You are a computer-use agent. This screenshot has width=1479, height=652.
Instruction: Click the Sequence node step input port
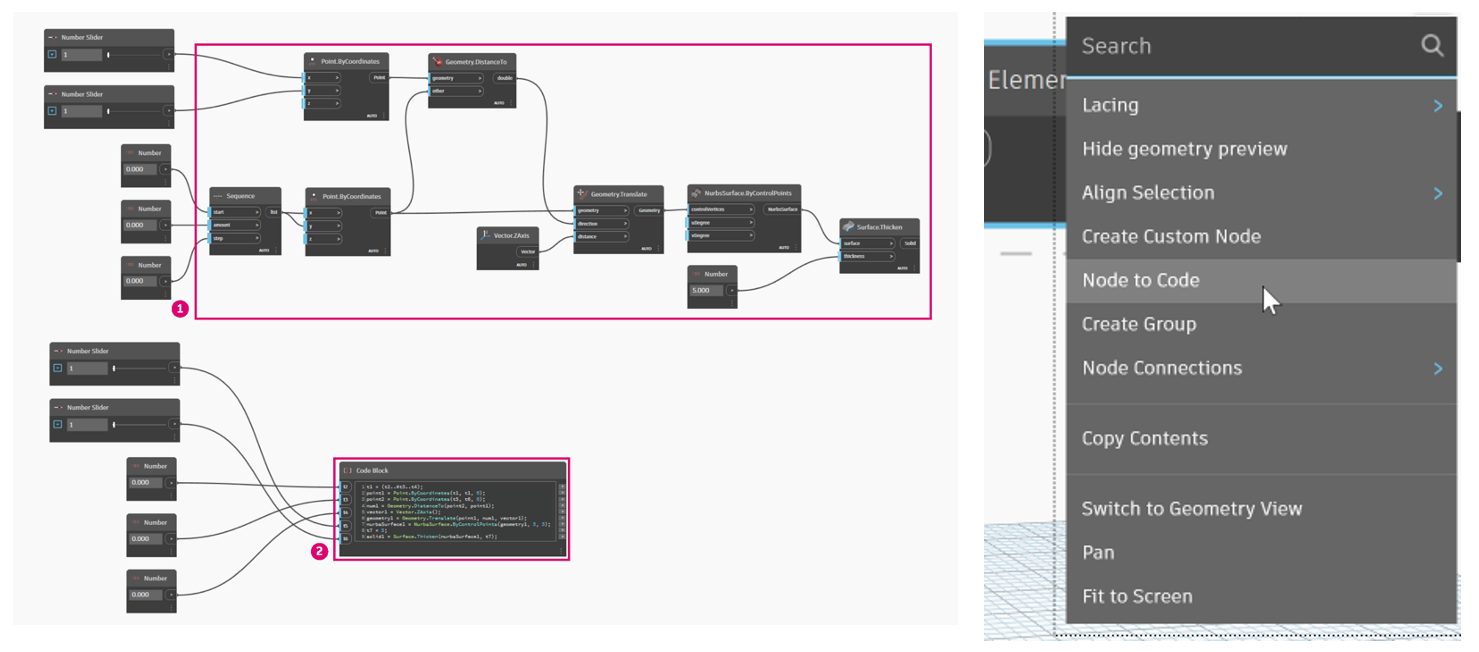[x=235, y=238]
